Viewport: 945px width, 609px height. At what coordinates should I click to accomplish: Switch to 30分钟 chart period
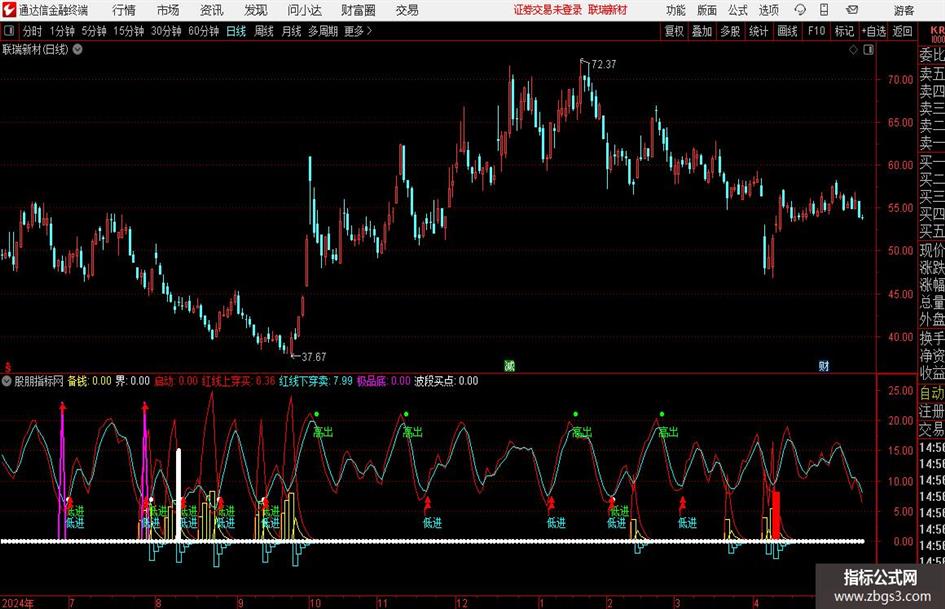(166, 31)
